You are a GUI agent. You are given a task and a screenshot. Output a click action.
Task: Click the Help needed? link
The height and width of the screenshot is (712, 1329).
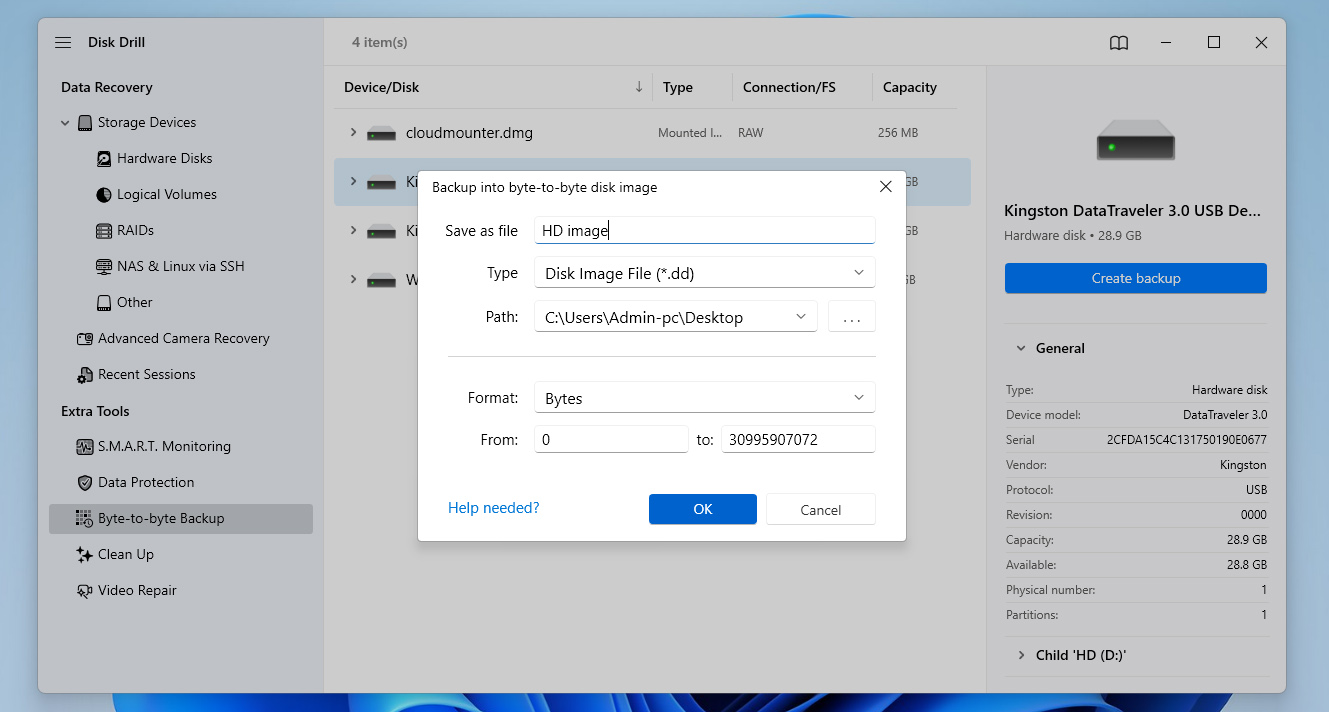494,508
